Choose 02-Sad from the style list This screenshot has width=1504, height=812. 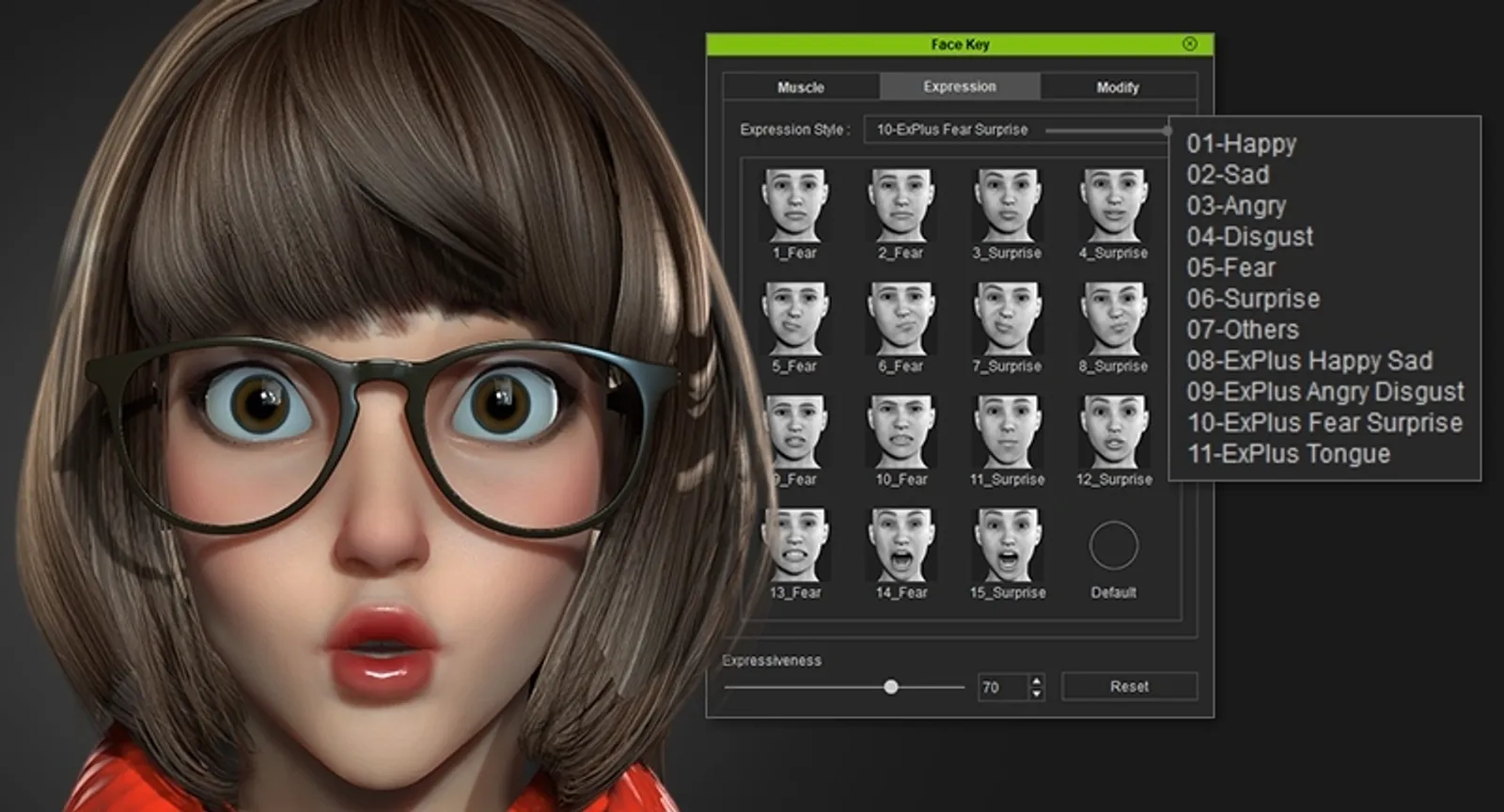[x=1228, y=175]
